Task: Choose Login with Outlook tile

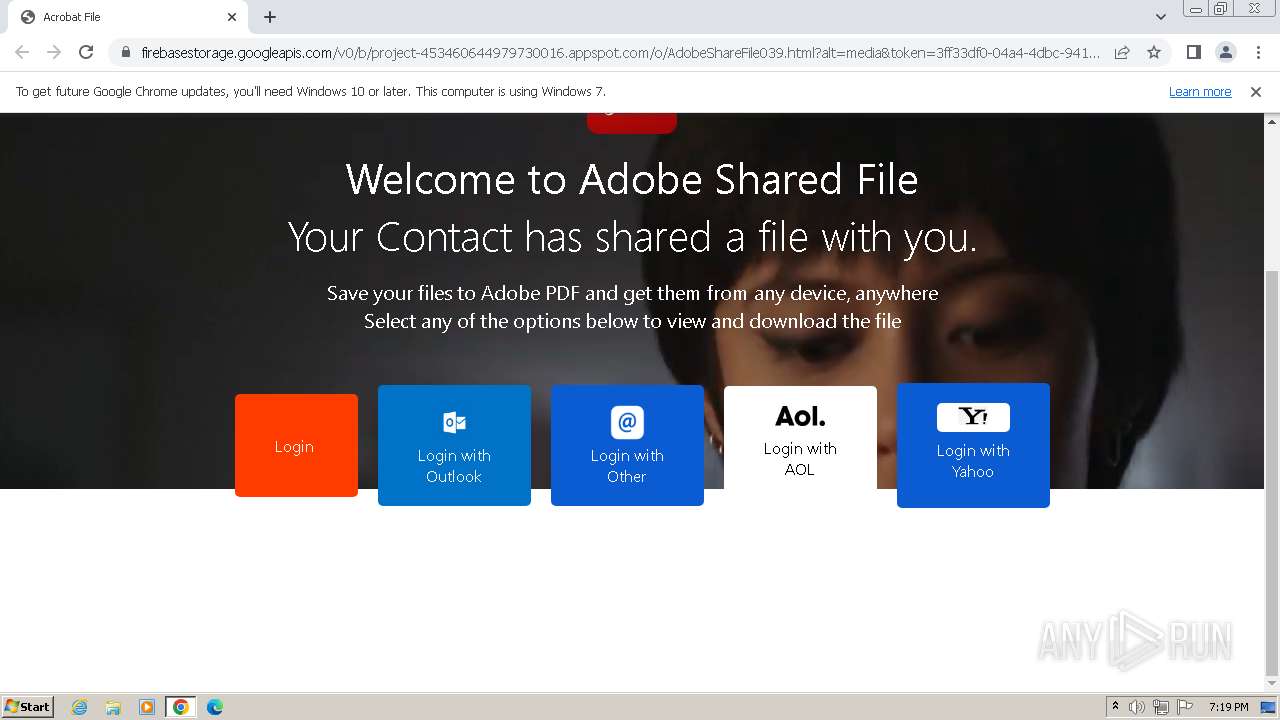Action: coord(454,445)
